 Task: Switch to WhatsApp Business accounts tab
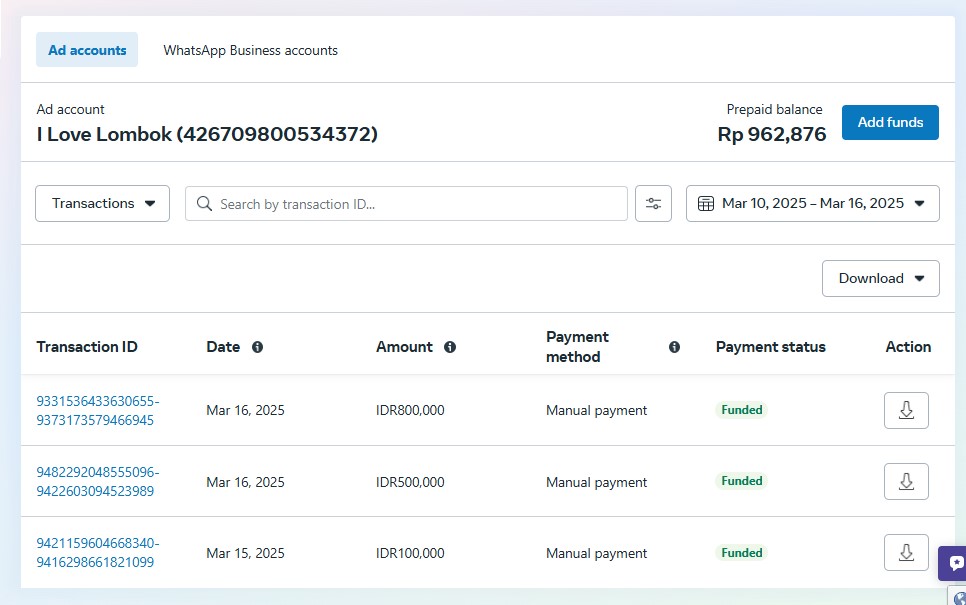tap(250, 50)
